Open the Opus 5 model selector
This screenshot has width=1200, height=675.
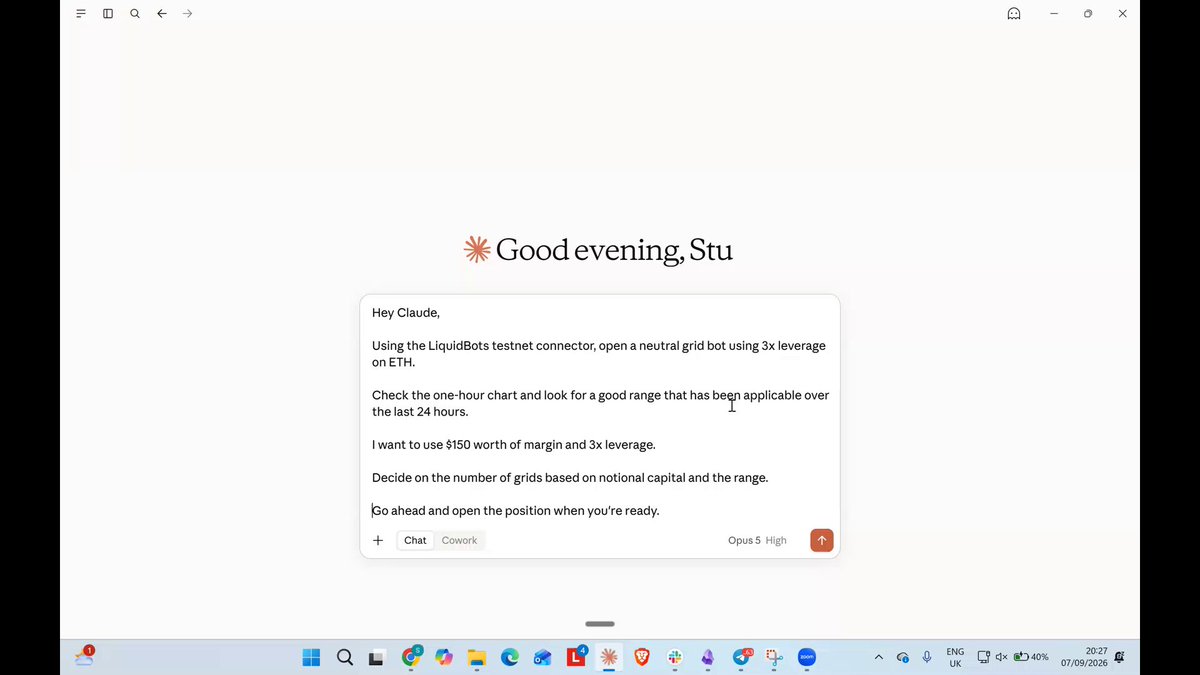[x=744, y=540]
